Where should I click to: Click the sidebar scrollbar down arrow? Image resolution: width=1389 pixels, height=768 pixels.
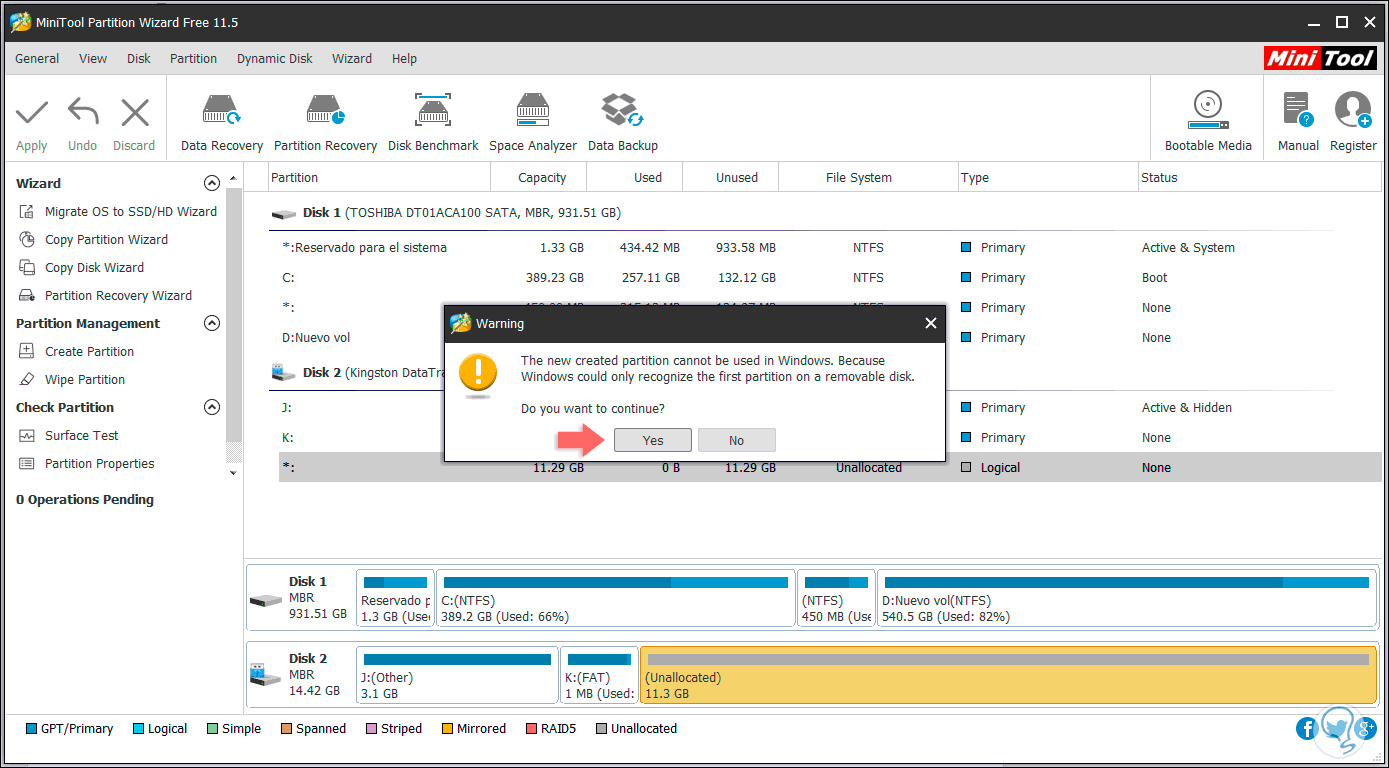coord(234,473)
